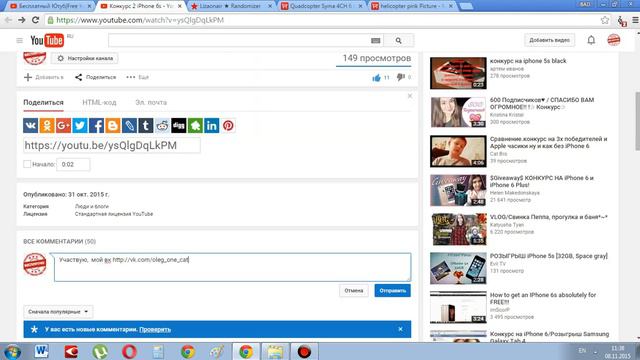
Task: Reload the page in Chrome
Action: (36, 20)
